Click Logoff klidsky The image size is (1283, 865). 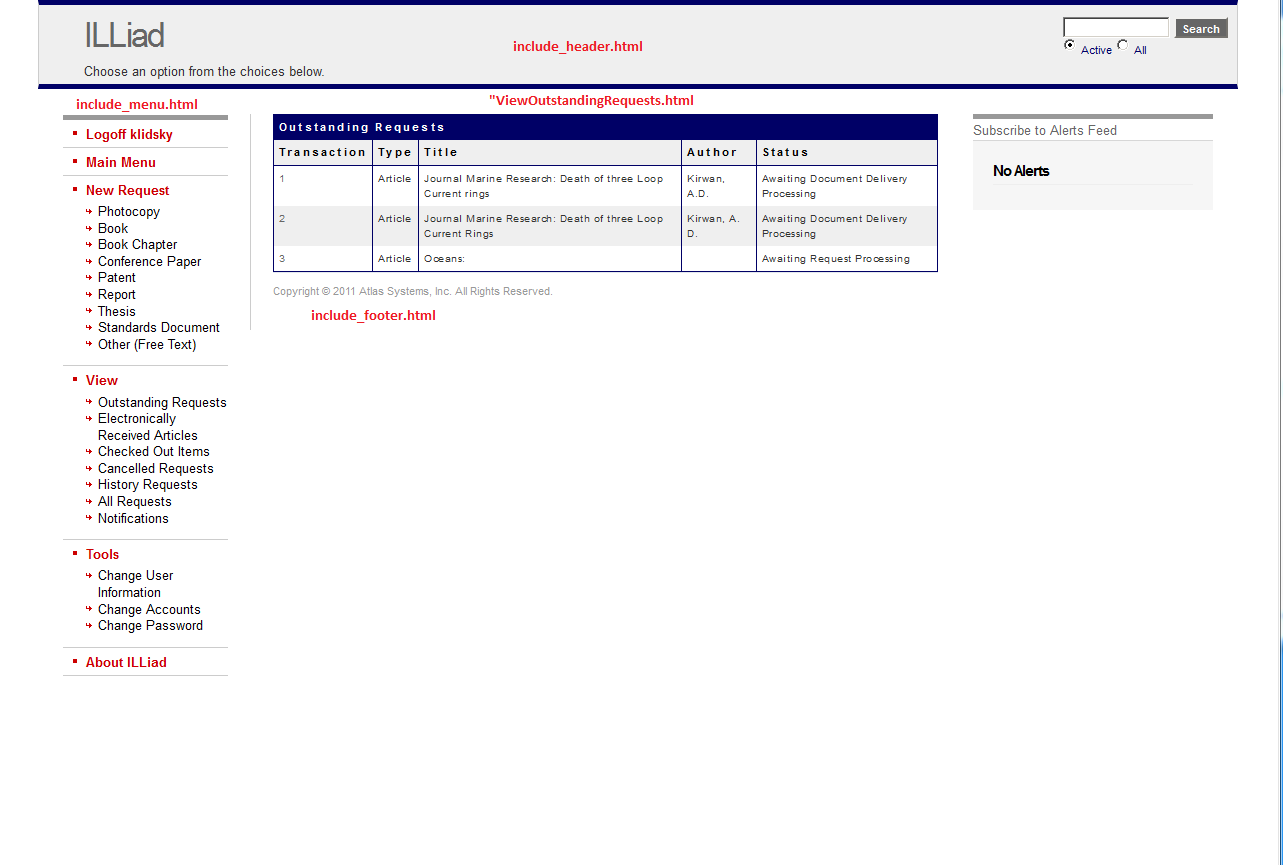click(129, 134)
